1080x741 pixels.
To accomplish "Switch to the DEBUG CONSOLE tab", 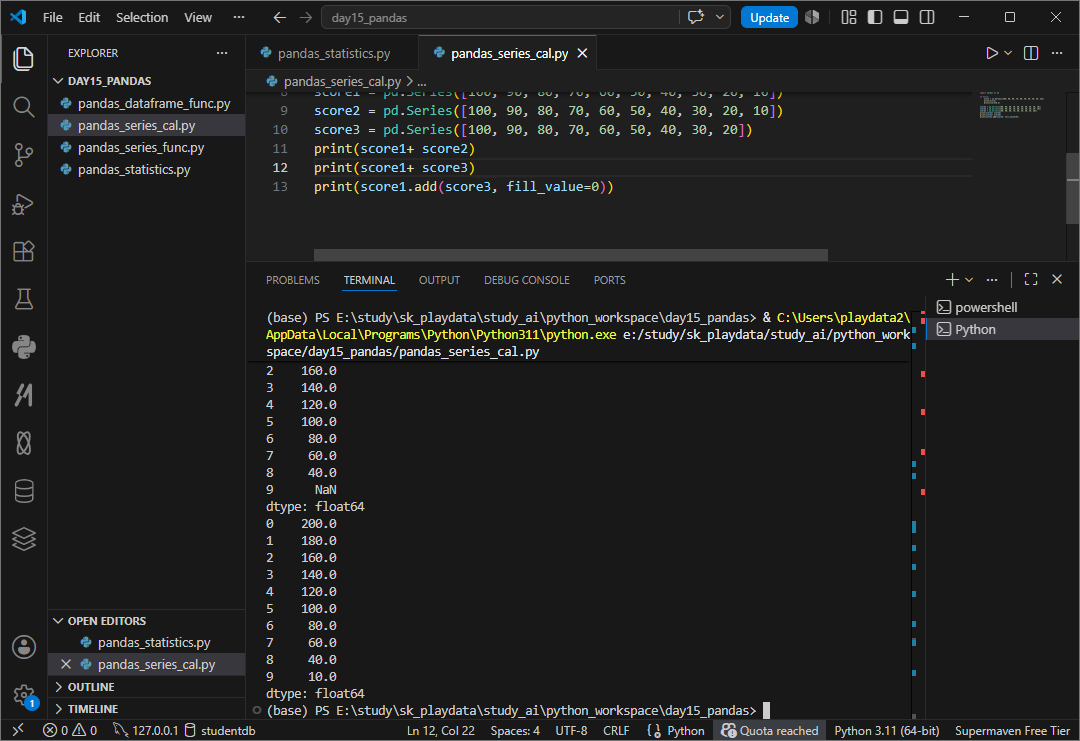I will 527,280.
